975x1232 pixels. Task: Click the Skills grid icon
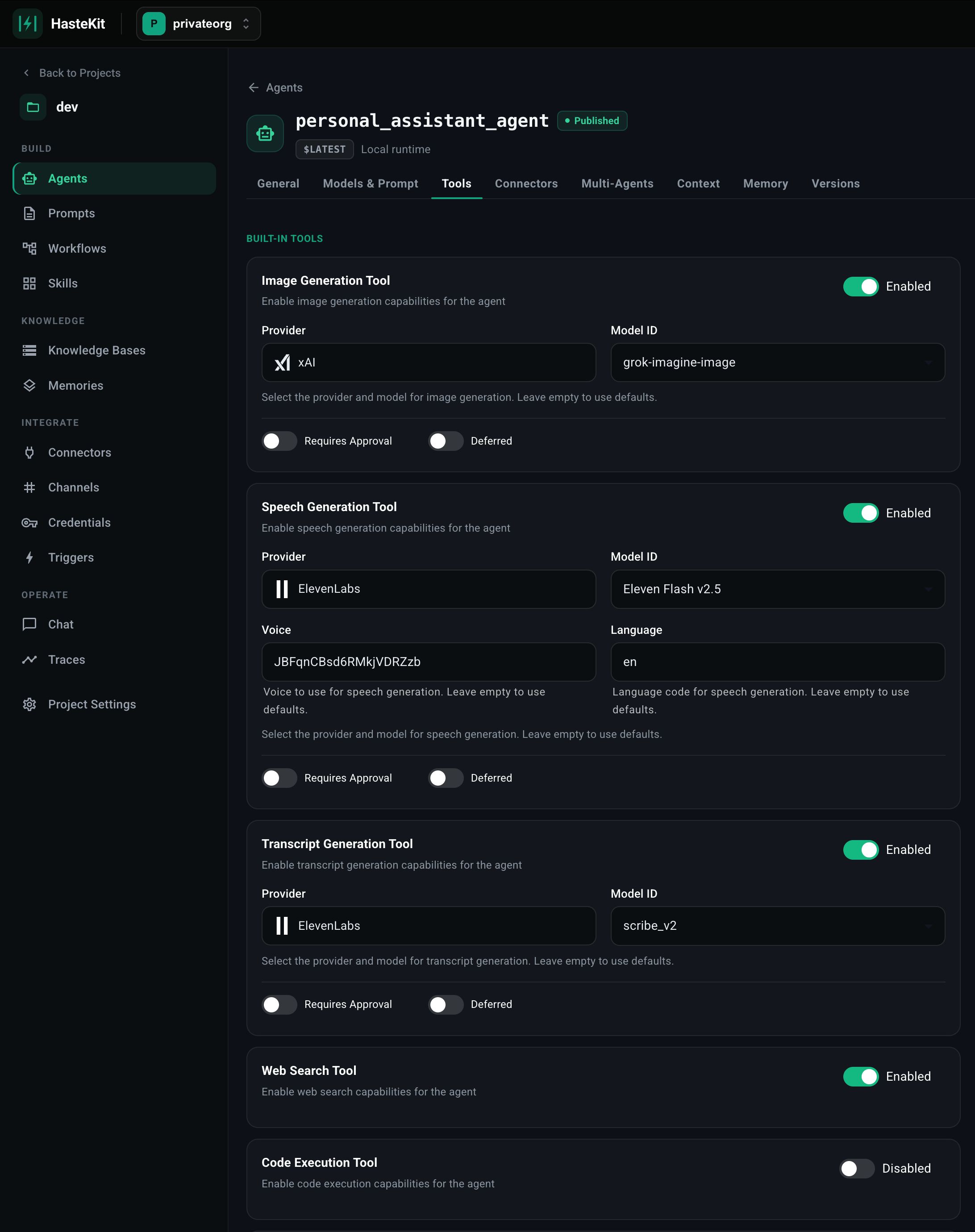coord(29,283)
